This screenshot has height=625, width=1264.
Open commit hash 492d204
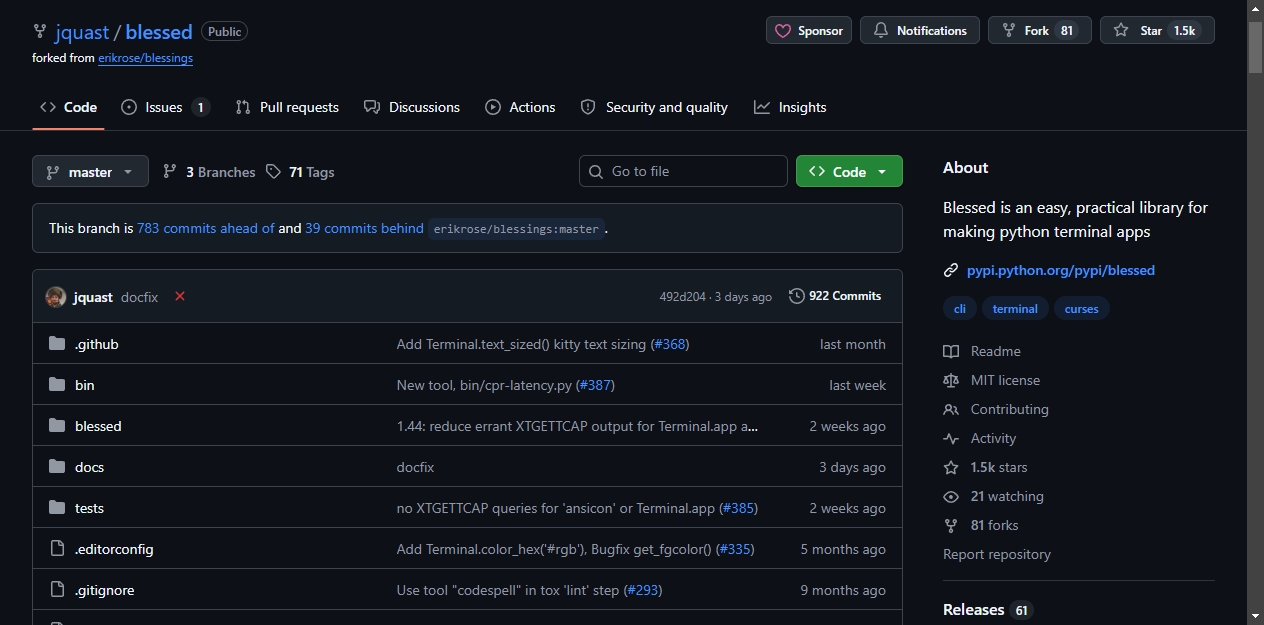click(682, 297)
